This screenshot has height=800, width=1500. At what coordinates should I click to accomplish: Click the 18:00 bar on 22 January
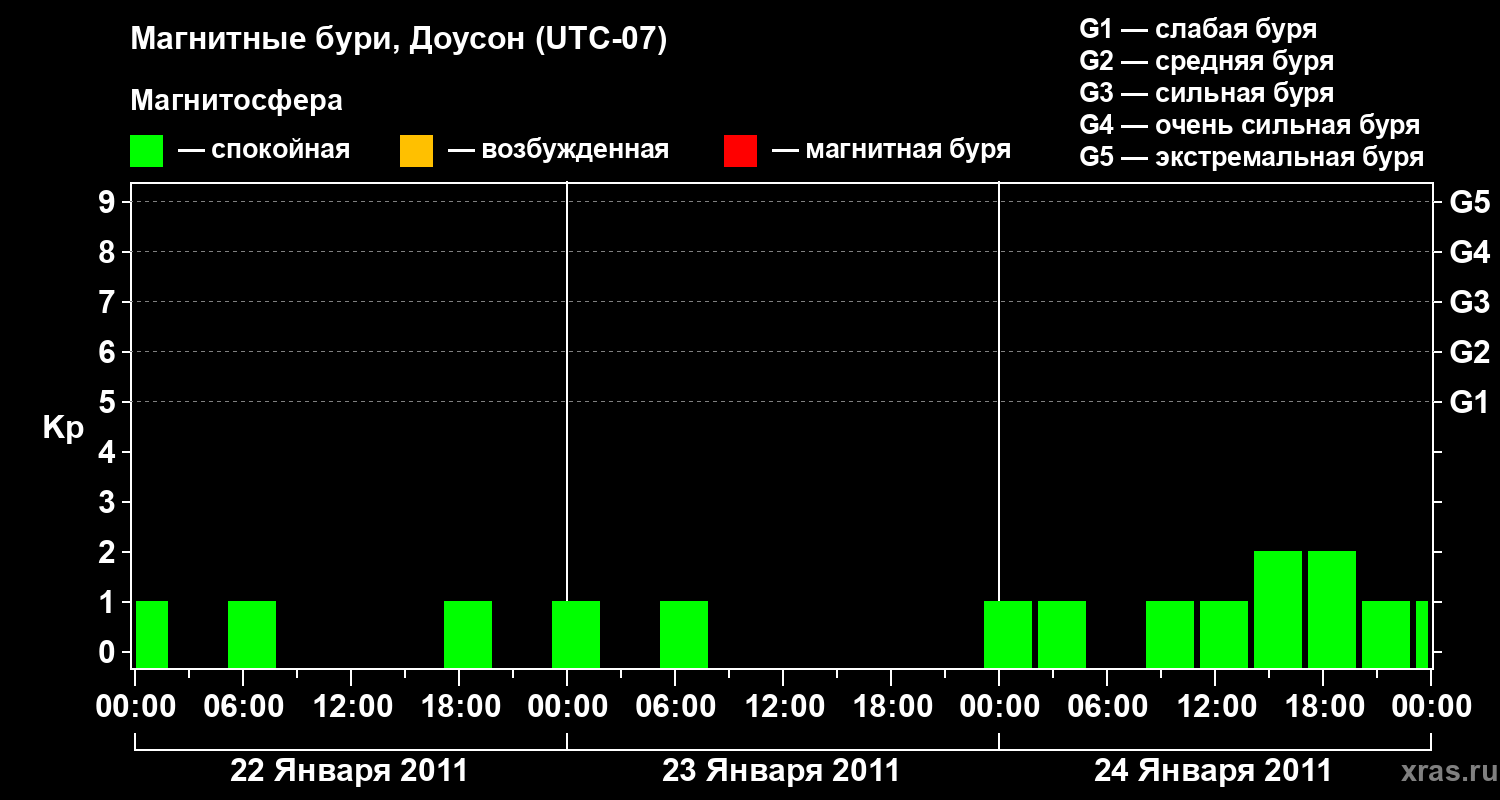[x=468, y=634]
